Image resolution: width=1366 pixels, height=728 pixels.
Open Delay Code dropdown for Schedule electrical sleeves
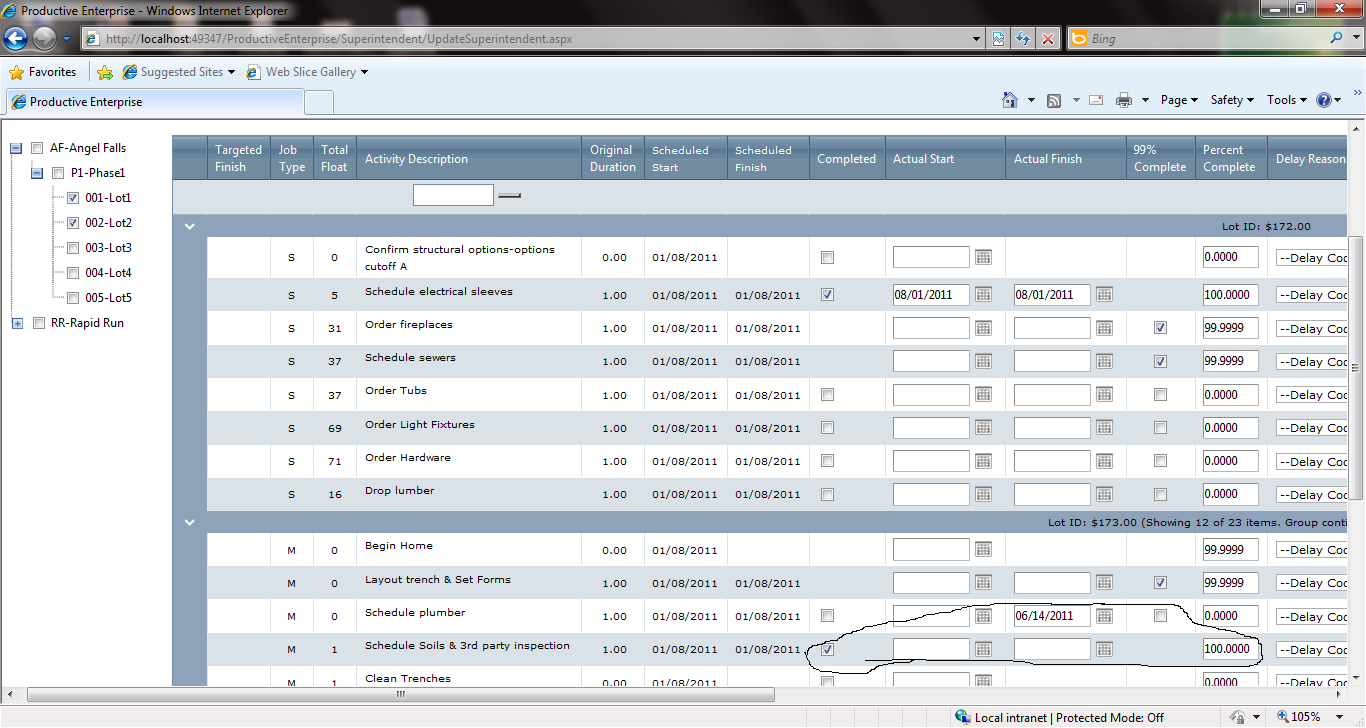coord(1312,295)
